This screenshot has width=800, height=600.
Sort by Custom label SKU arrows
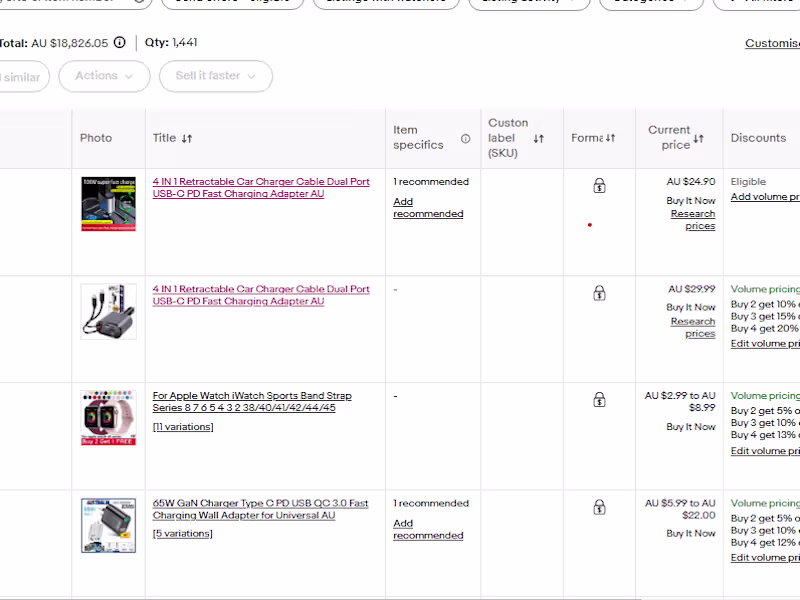tap(539, 138)
